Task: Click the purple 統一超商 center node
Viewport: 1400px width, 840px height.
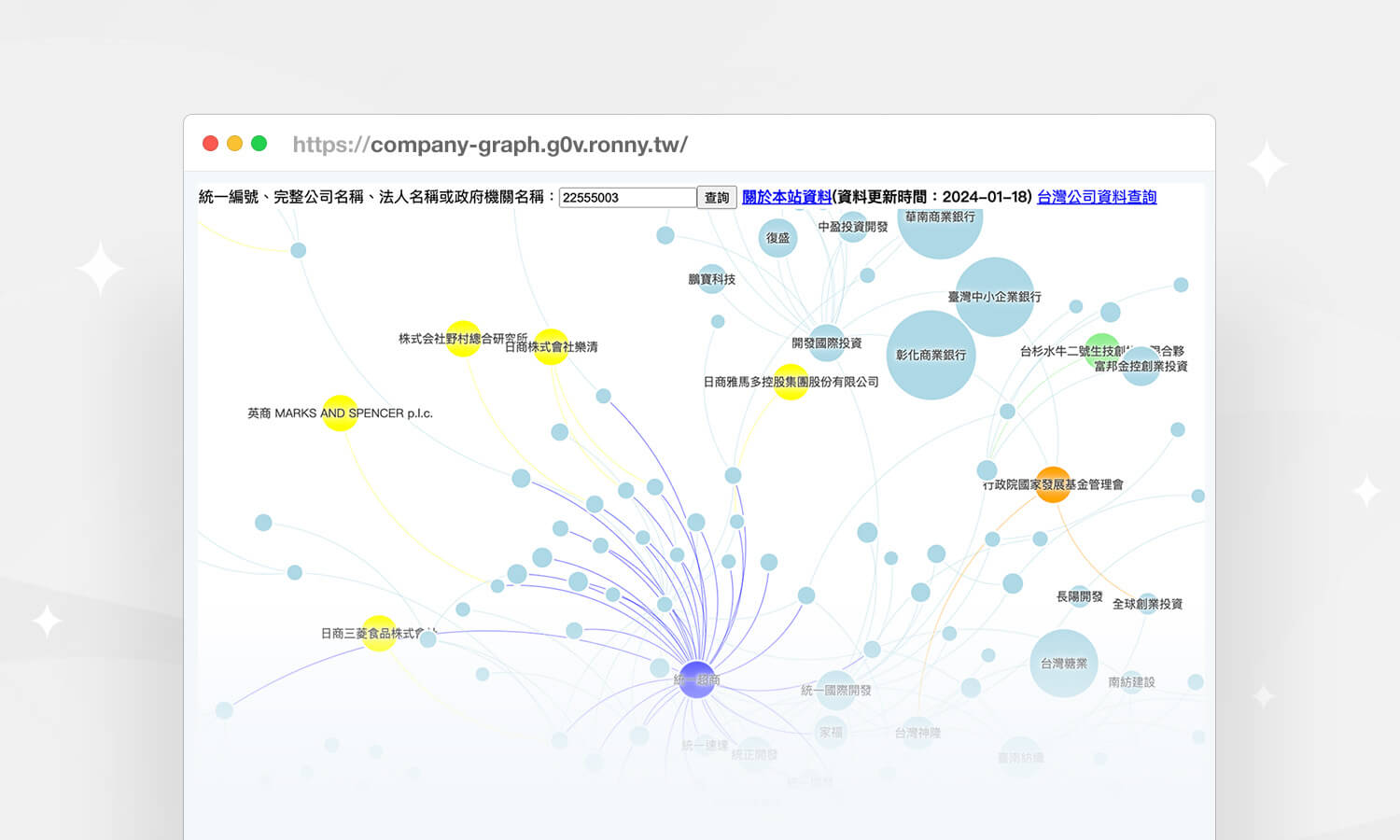Action: (696, 679)
